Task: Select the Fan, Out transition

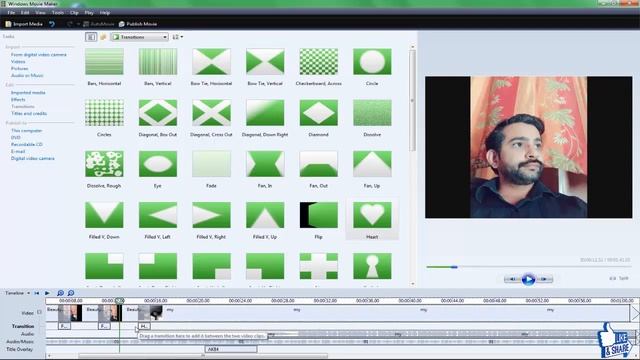Action: pos(318,164)
